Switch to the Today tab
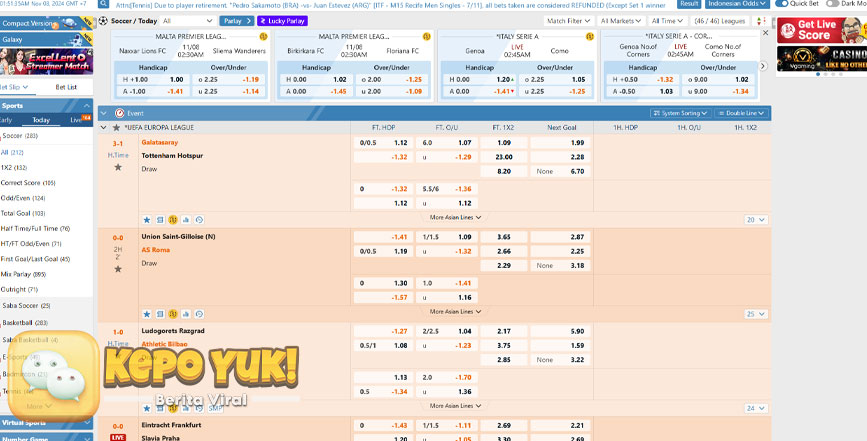Screen dimensions: 867x441 point(41,120)
